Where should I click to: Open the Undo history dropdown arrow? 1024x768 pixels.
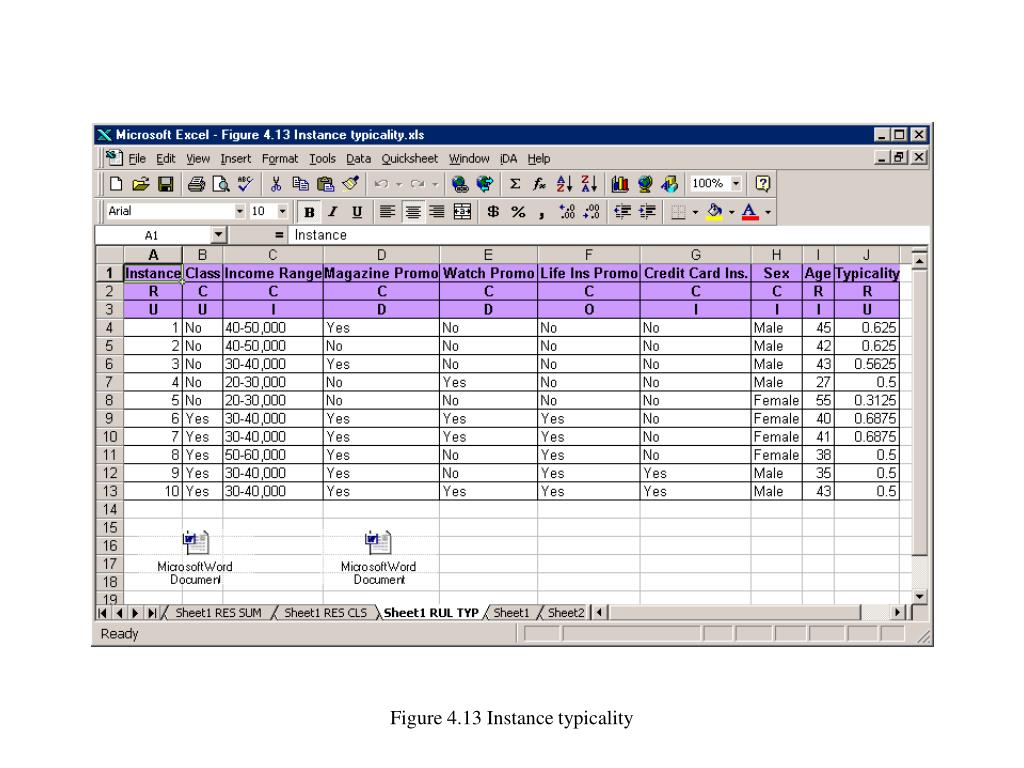[x=398, y=184]
